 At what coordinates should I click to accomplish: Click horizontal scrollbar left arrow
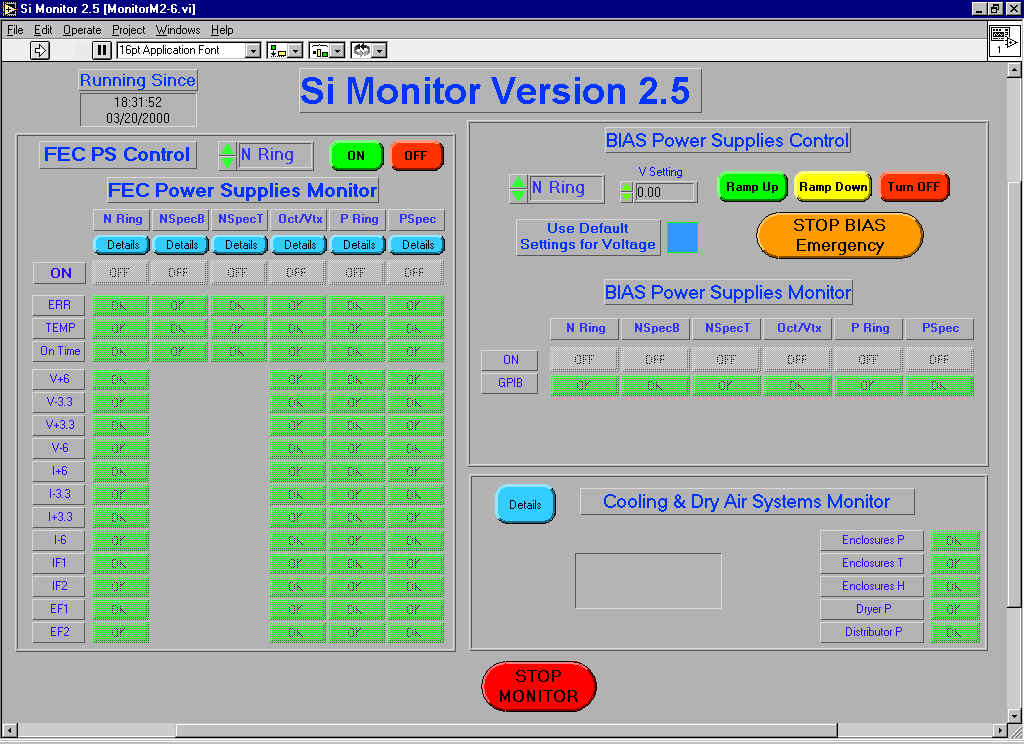(9, 730)
